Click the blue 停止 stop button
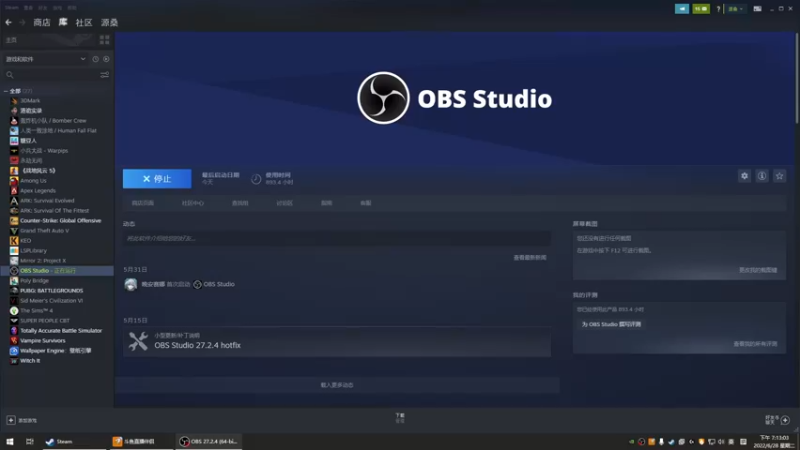This screenshot has height=450, width=800. click(157, 179)
